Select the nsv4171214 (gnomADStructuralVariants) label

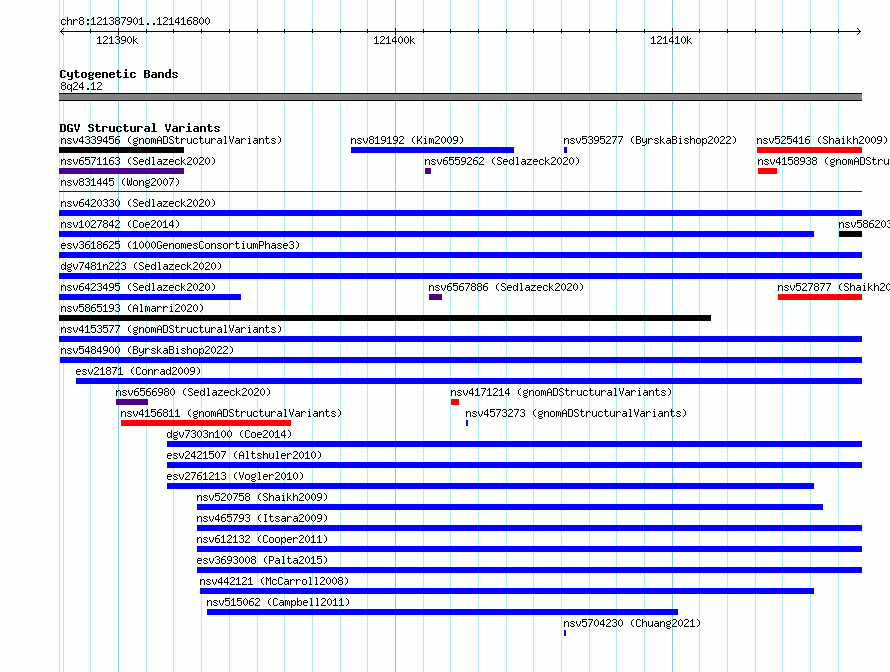coord(561,392)
